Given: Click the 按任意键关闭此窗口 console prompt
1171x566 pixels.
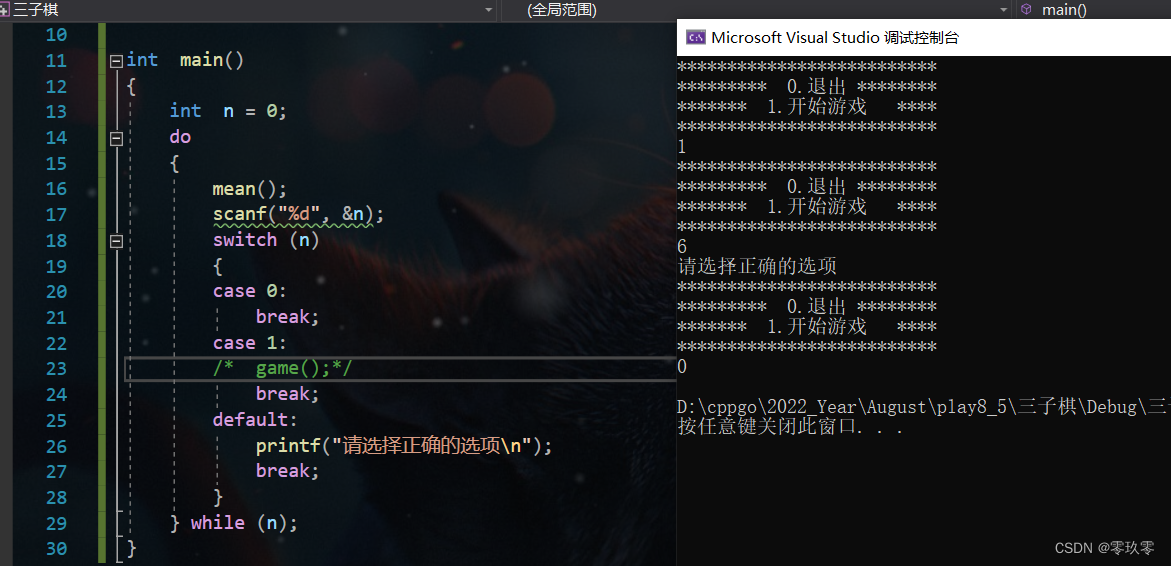Looking at the screenshot, I should [x=790, y=427].
